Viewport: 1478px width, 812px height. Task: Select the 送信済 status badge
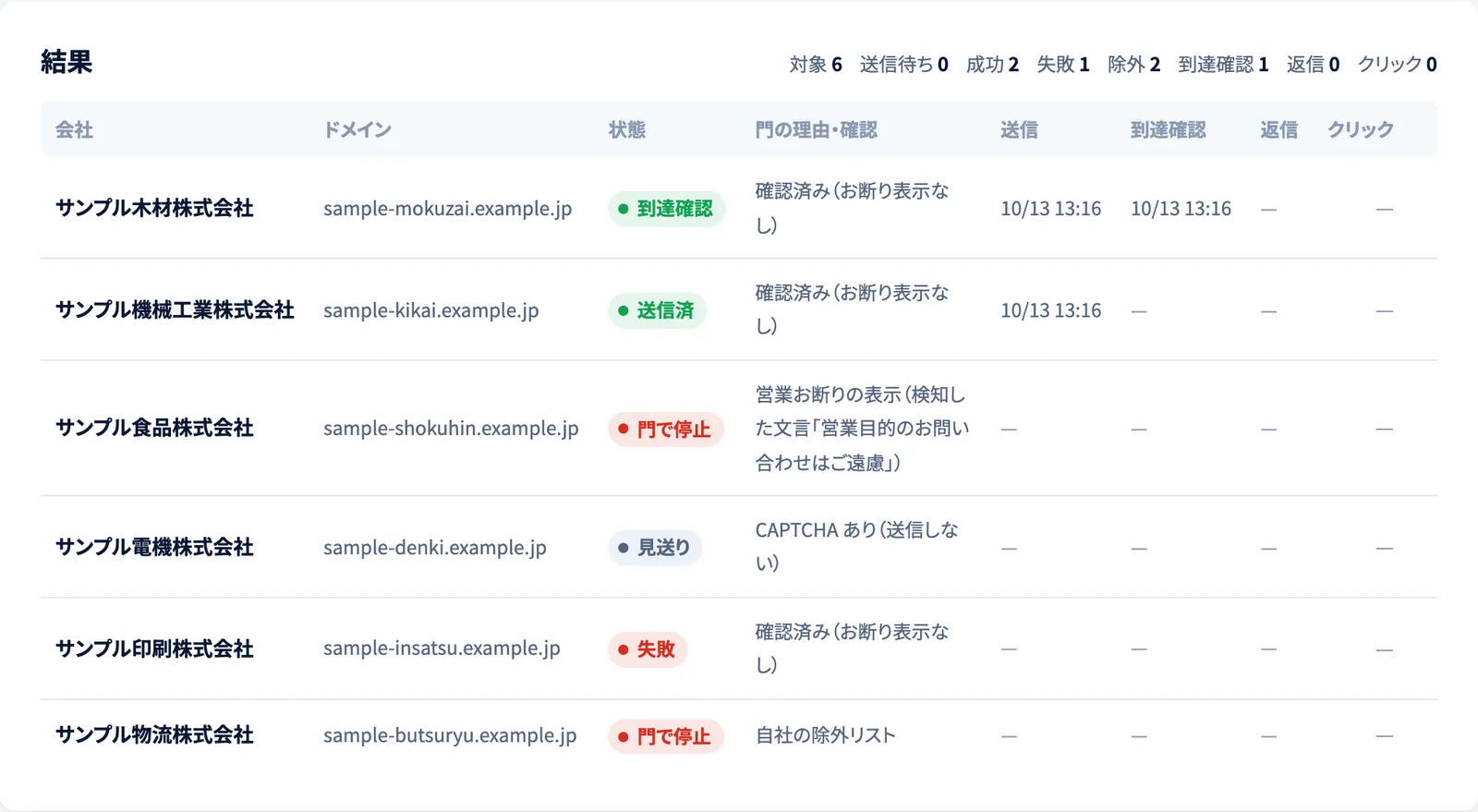coord(657,310)
